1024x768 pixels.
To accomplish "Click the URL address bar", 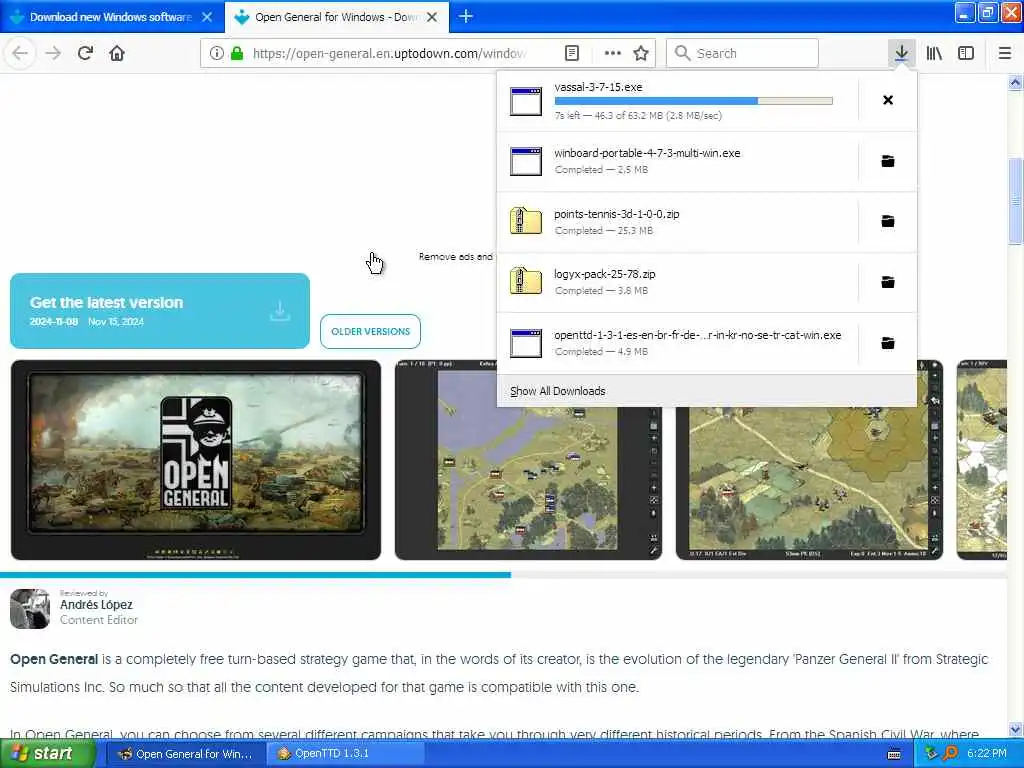I will tap(389, 53).
